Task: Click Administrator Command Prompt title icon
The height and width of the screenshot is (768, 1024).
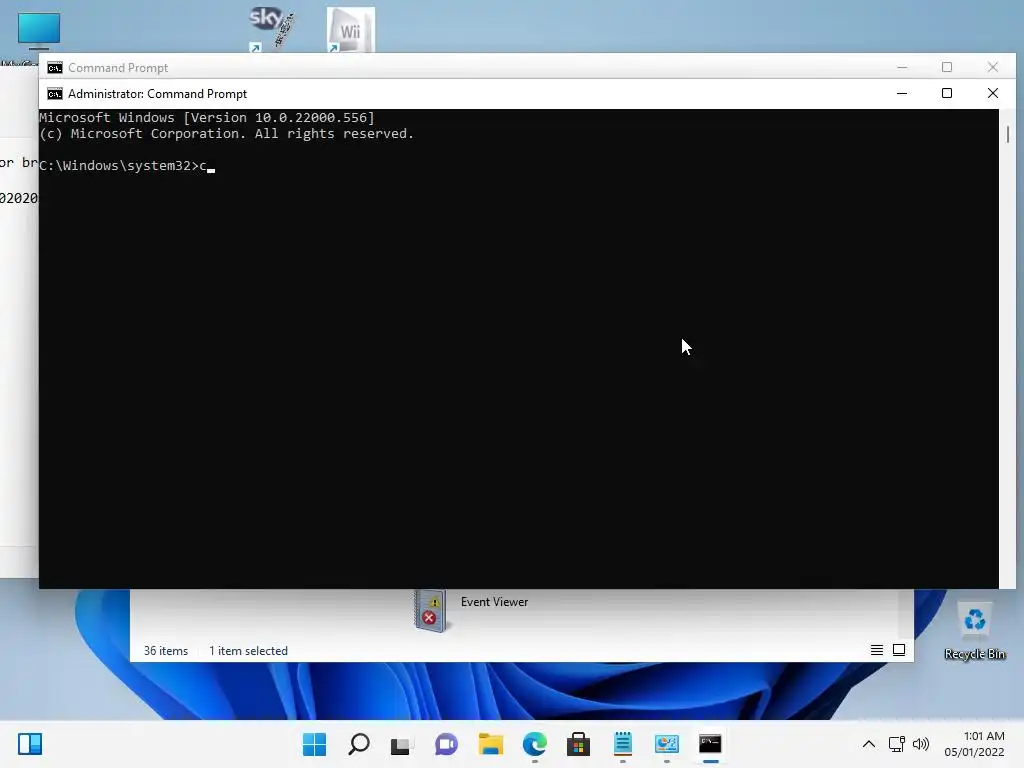Action: tap(55, 94)
